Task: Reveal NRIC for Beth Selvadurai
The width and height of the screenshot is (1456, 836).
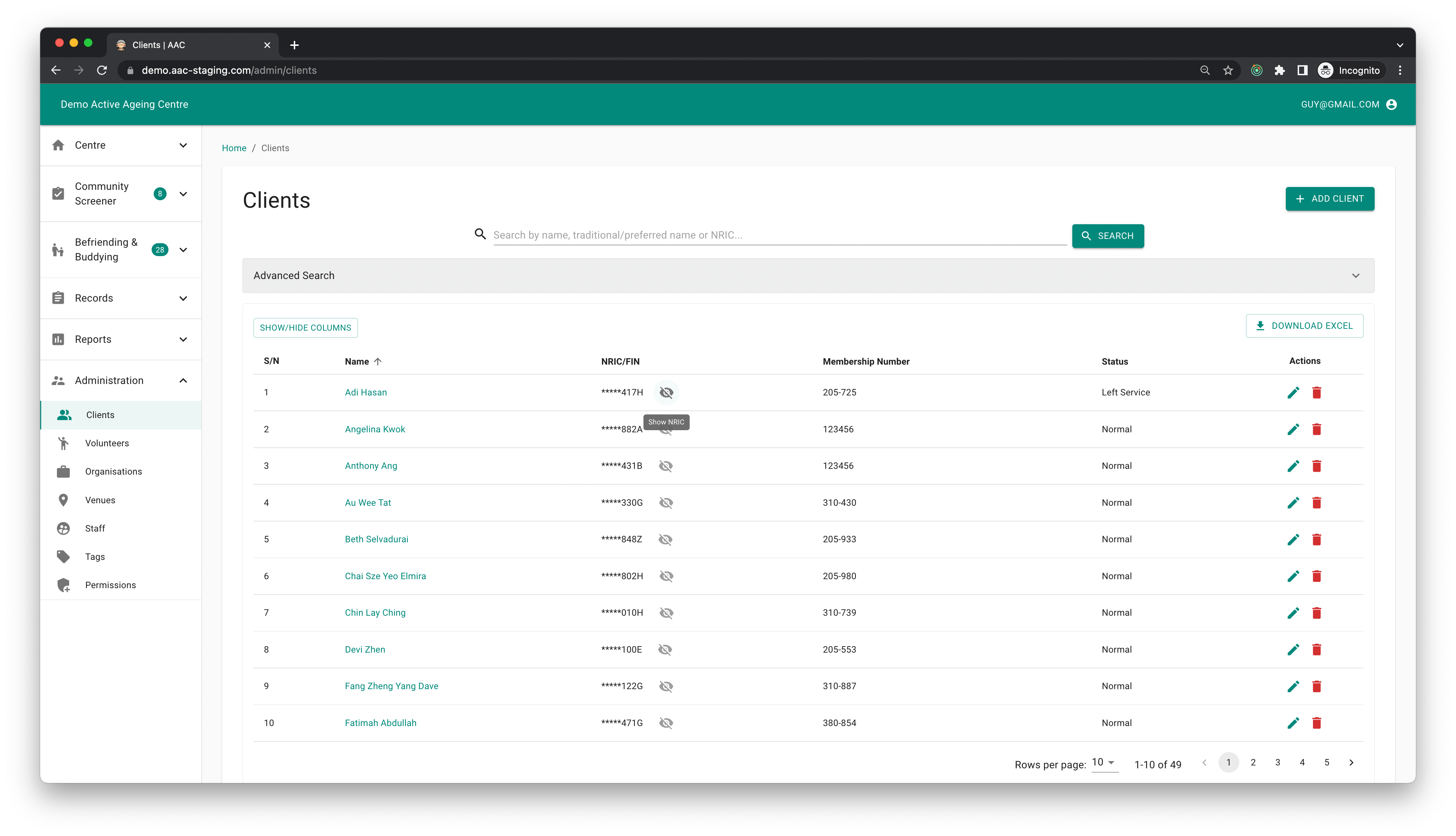Action: [666, 540]
